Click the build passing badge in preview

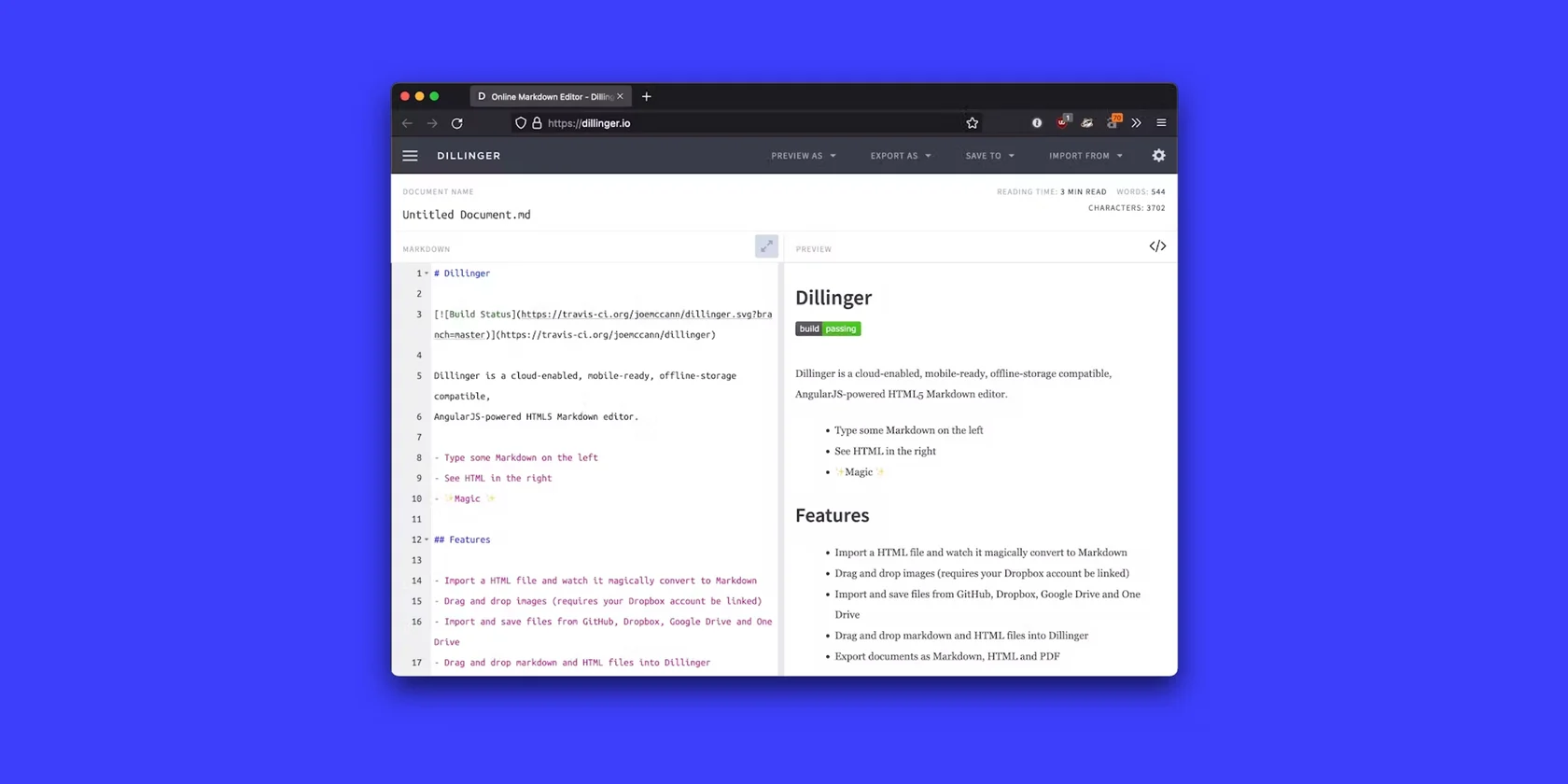(x=828, y=329)
